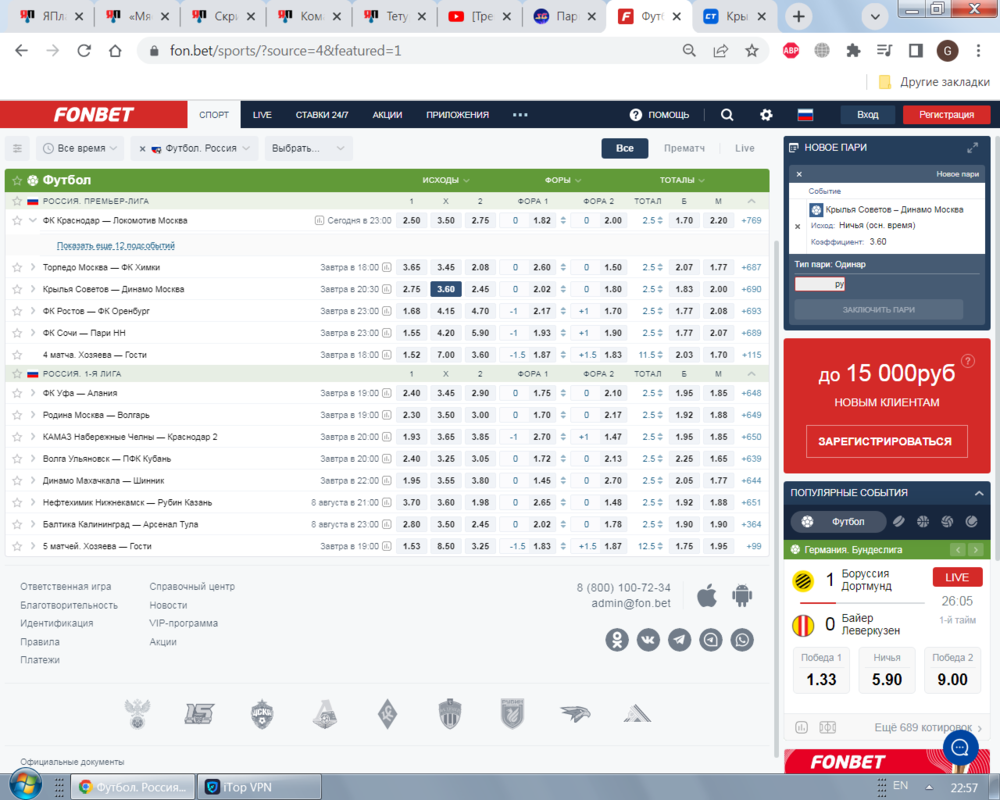Screen dimensions: 1000x800
Task: Select the Live filter tab
Action: click(x=744, y=148)
